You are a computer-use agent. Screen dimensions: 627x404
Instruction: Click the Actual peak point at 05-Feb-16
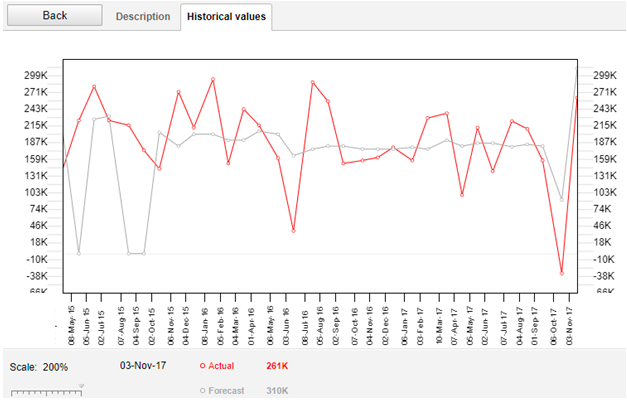(212, 80)
